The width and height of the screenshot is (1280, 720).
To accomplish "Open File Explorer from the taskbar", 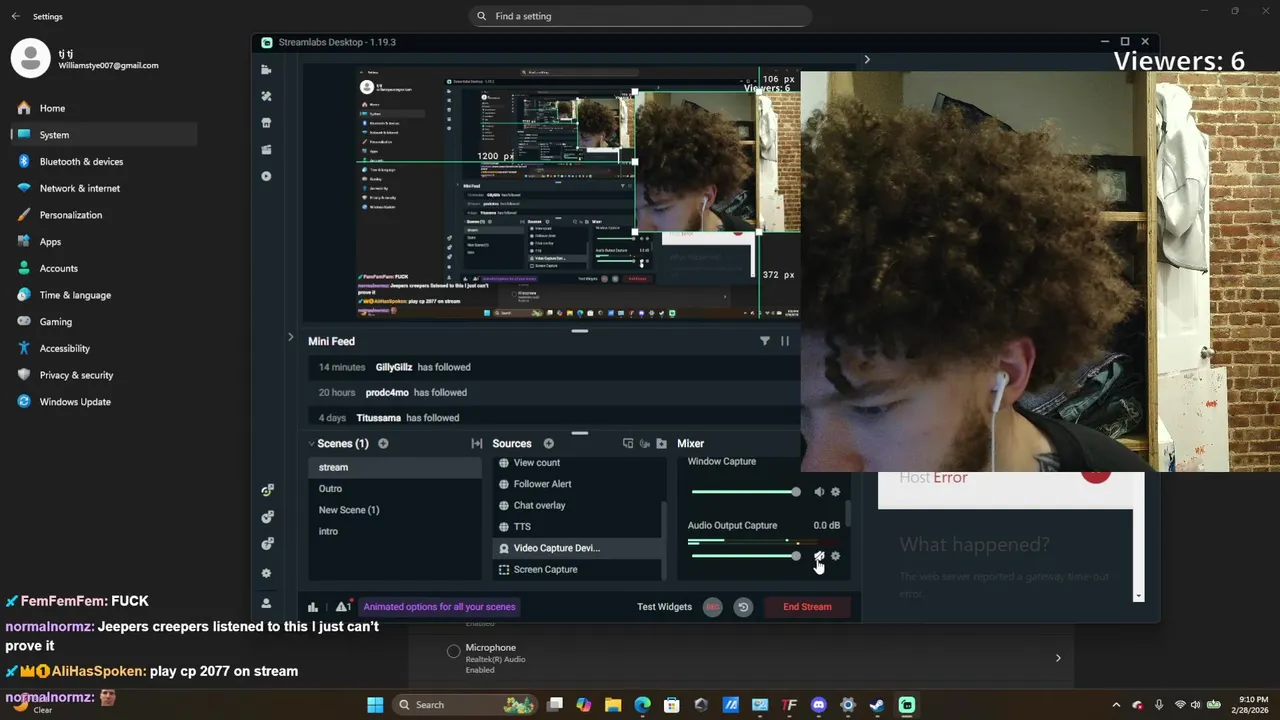I will point(613,705).
